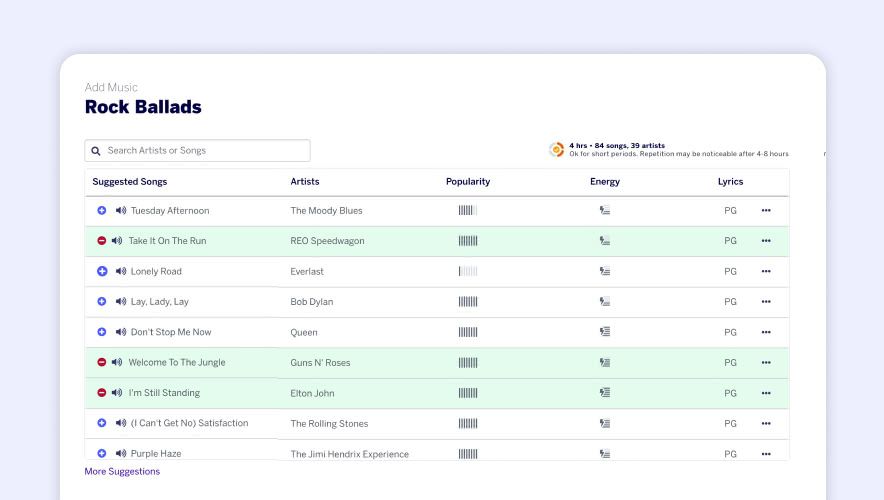The image size is (884, 500).
Task: Click the station variety status icon
Action: (x=557, y=150)
